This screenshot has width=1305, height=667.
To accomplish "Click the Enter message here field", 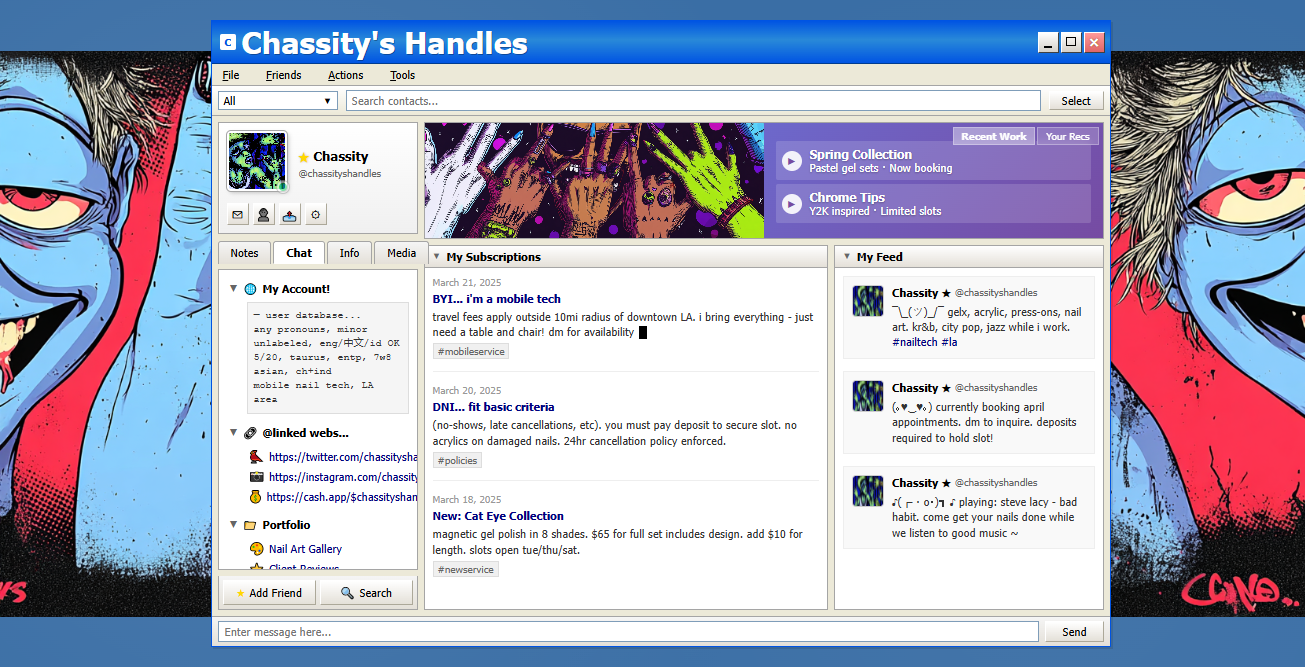I will pyautogui.click(x=628, y=632).
